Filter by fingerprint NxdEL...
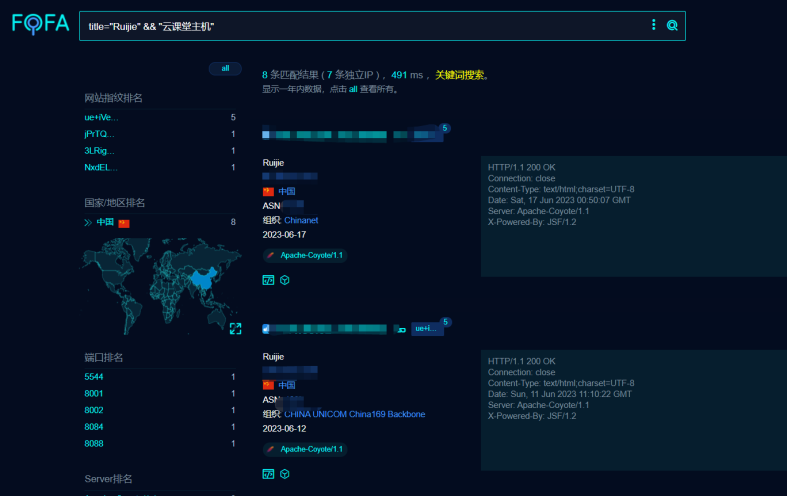The image size is (787, 496). pyautogui.click(x=101, y=167)
